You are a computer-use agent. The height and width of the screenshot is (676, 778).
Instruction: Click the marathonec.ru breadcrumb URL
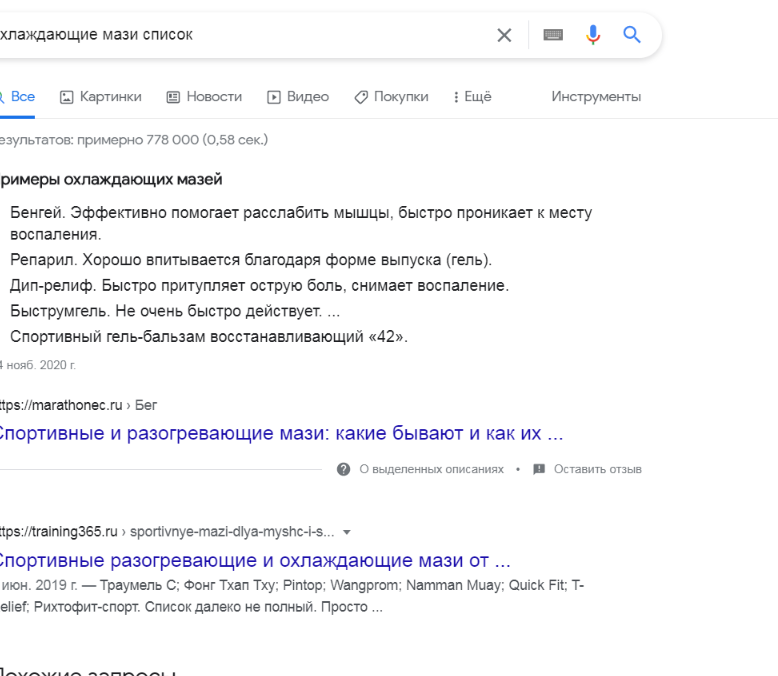(x=78, y=406)
